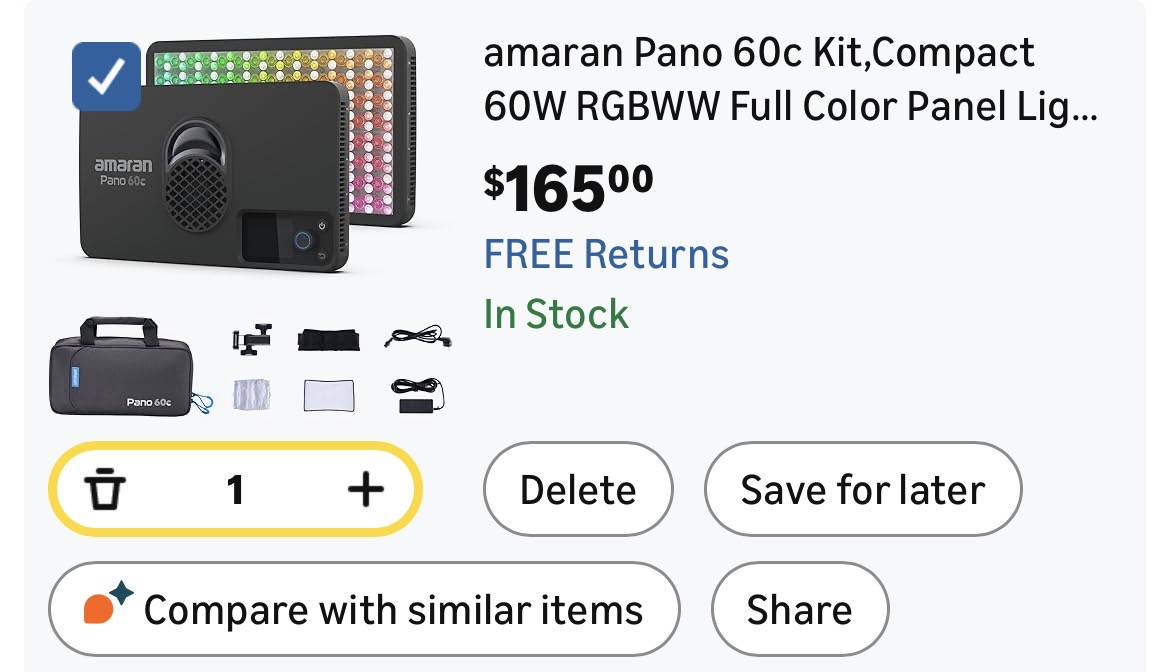Click the $165.00 price

click(568, 188)
